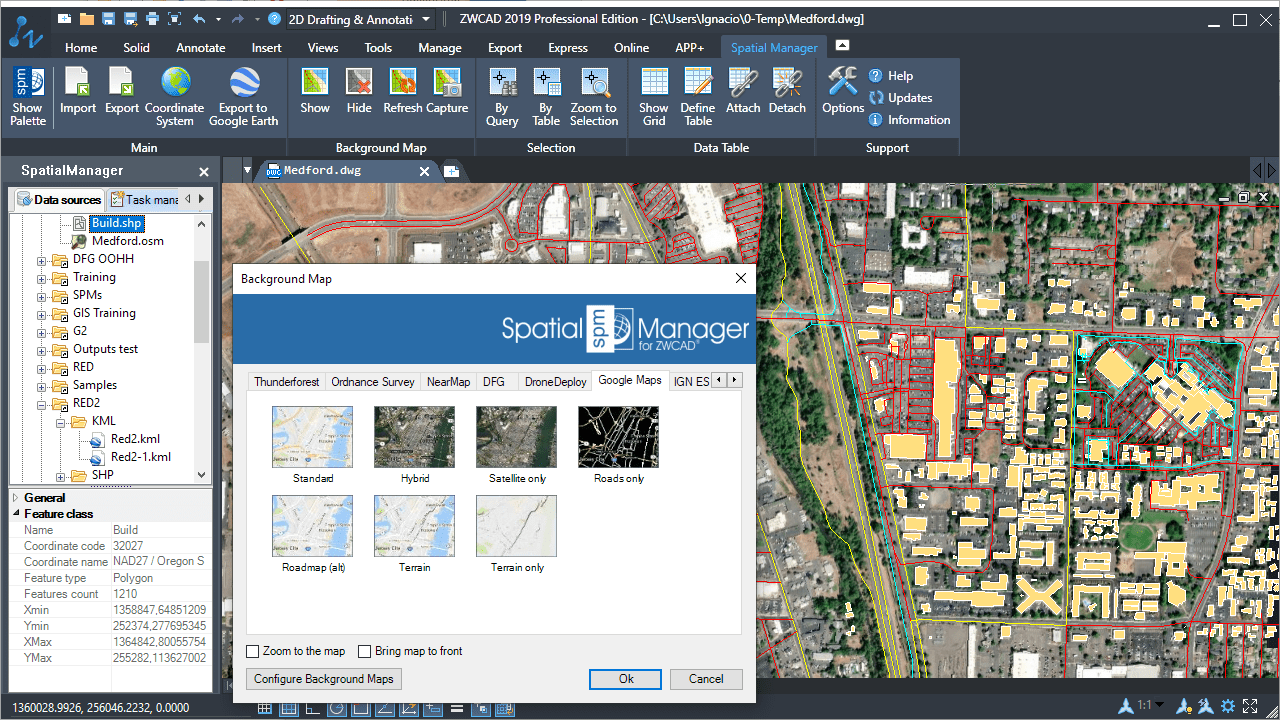
Task: Click the open folder icon in quick access toolbar
Action: pos(87,19)
